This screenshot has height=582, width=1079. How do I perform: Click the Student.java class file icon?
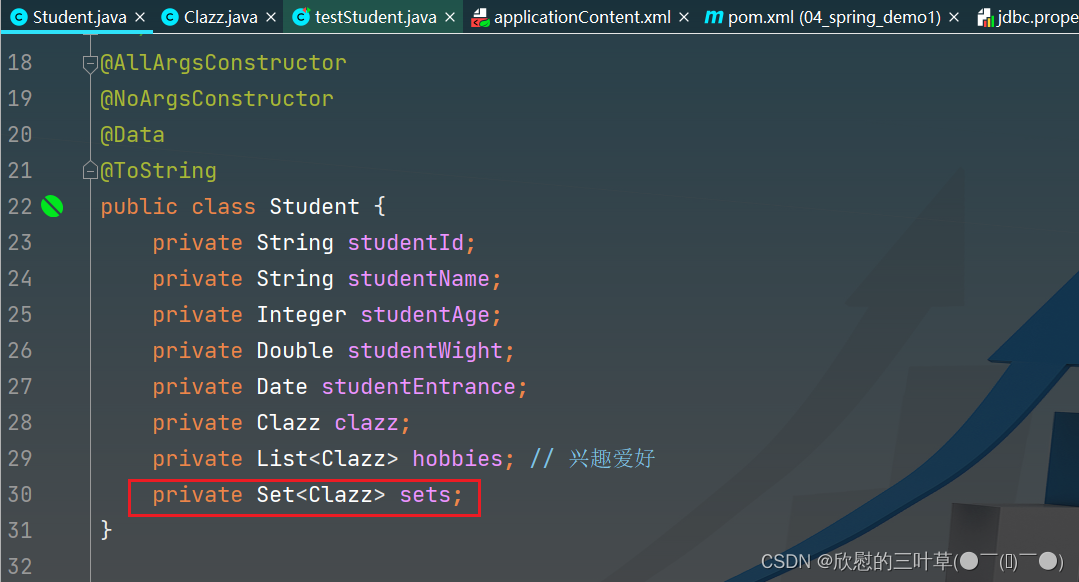click(x=18, y=17)
